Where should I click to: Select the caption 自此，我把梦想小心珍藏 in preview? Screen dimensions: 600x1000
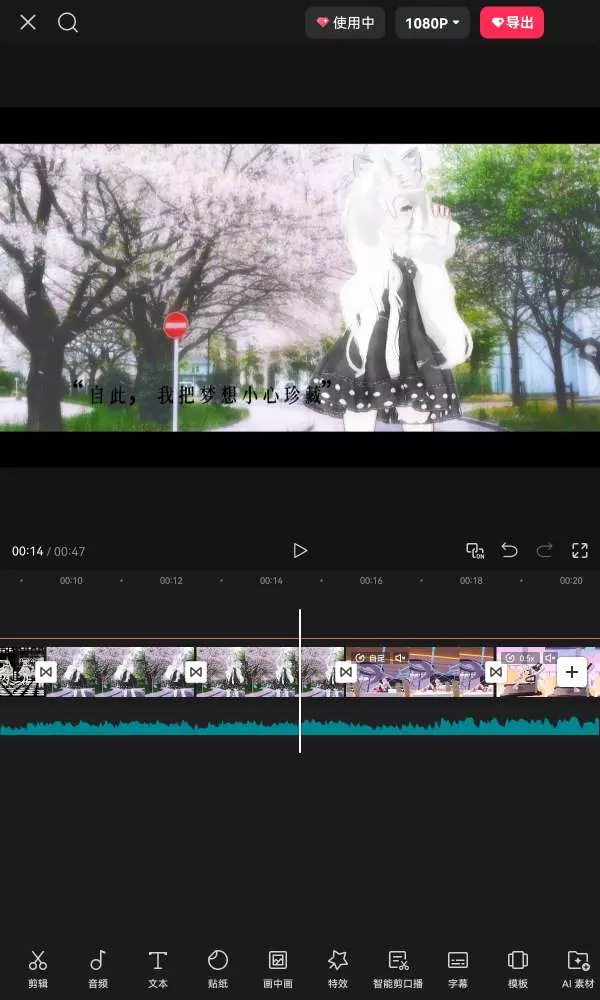click(x=204, y=393)
